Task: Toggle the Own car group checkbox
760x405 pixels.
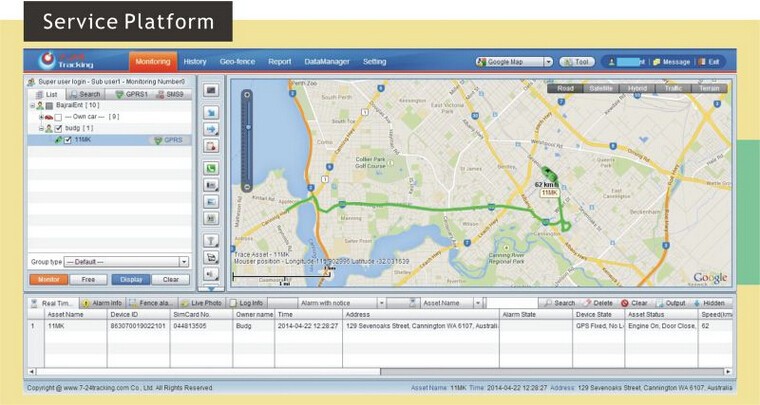Action: [58, 117]
